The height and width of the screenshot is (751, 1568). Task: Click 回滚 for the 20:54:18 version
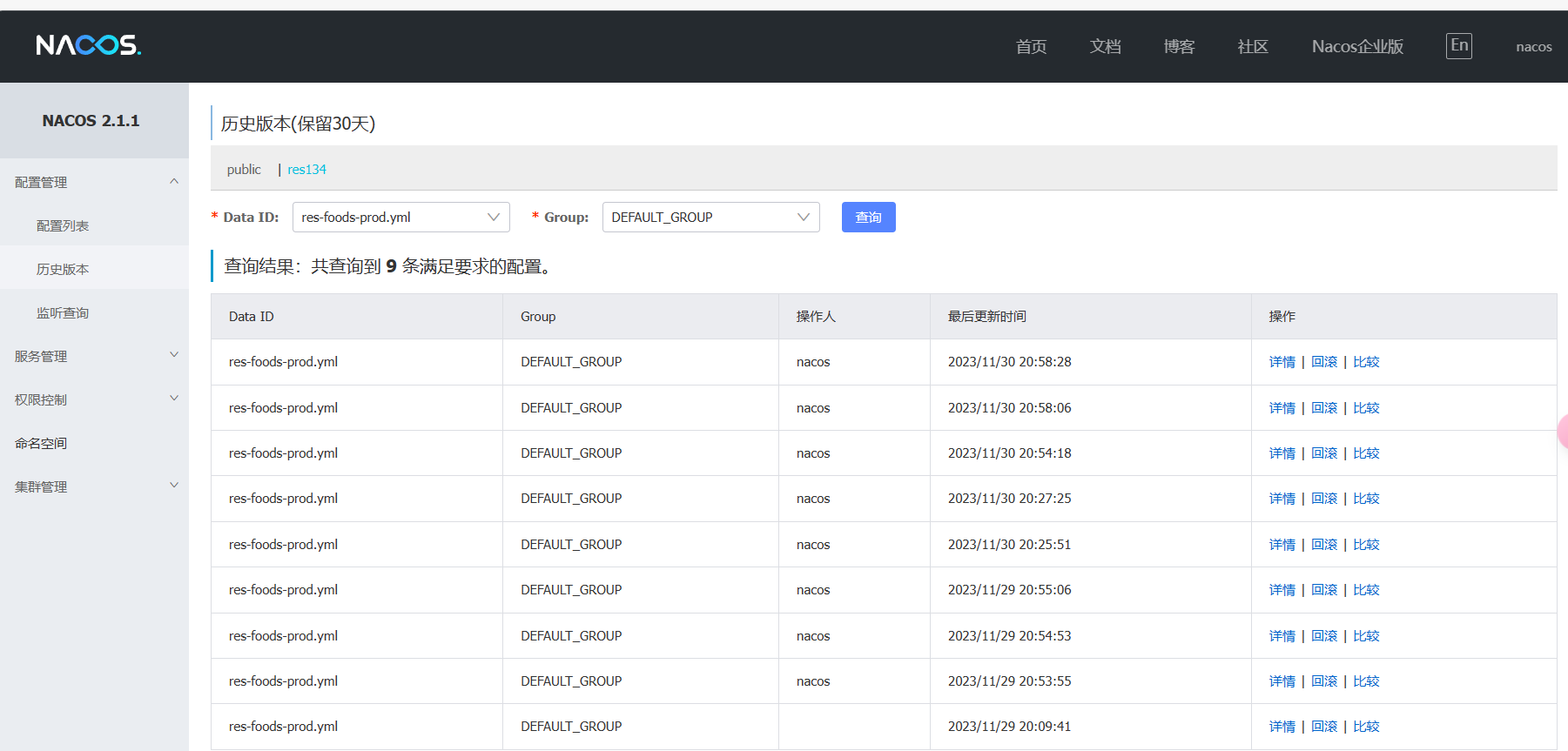click(1323, 453)
